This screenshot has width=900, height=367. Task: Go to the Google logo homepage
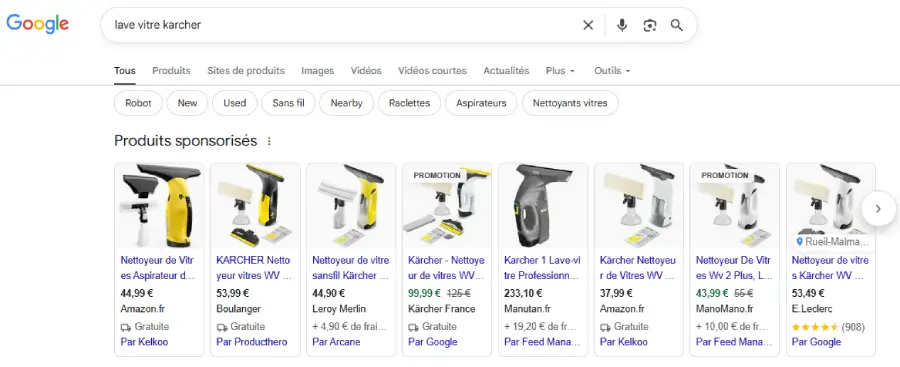coord(38,24)
